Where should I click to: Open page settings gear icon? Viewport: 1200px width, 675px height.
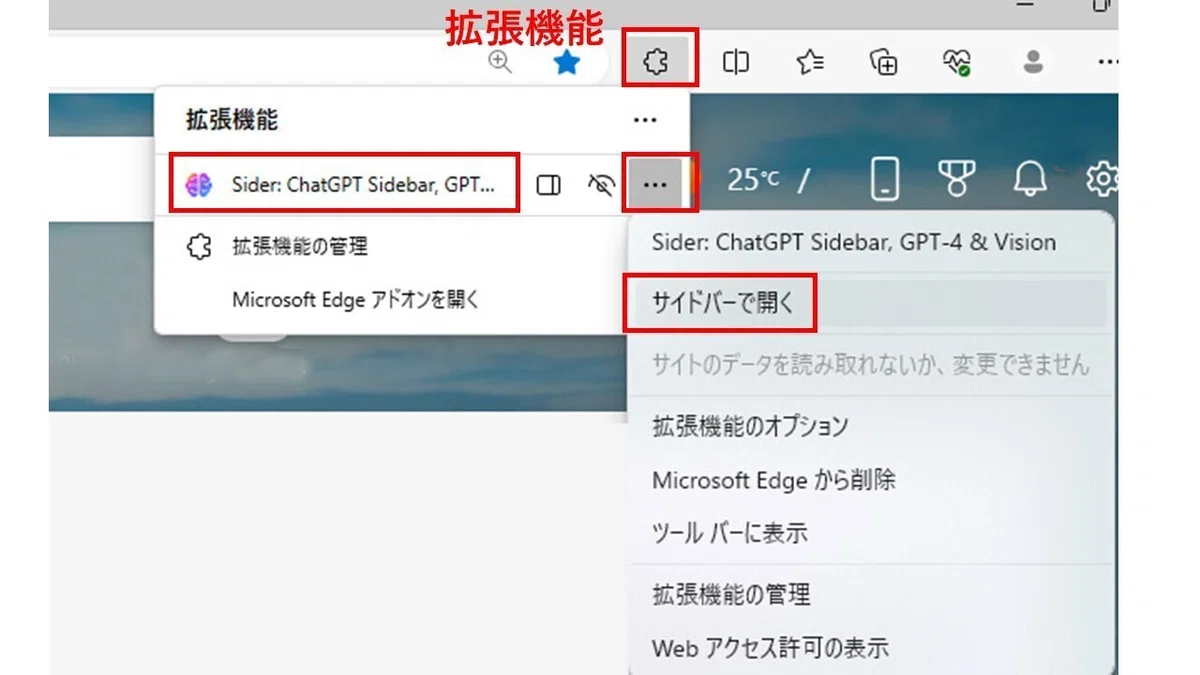(x=1101, y=180)
